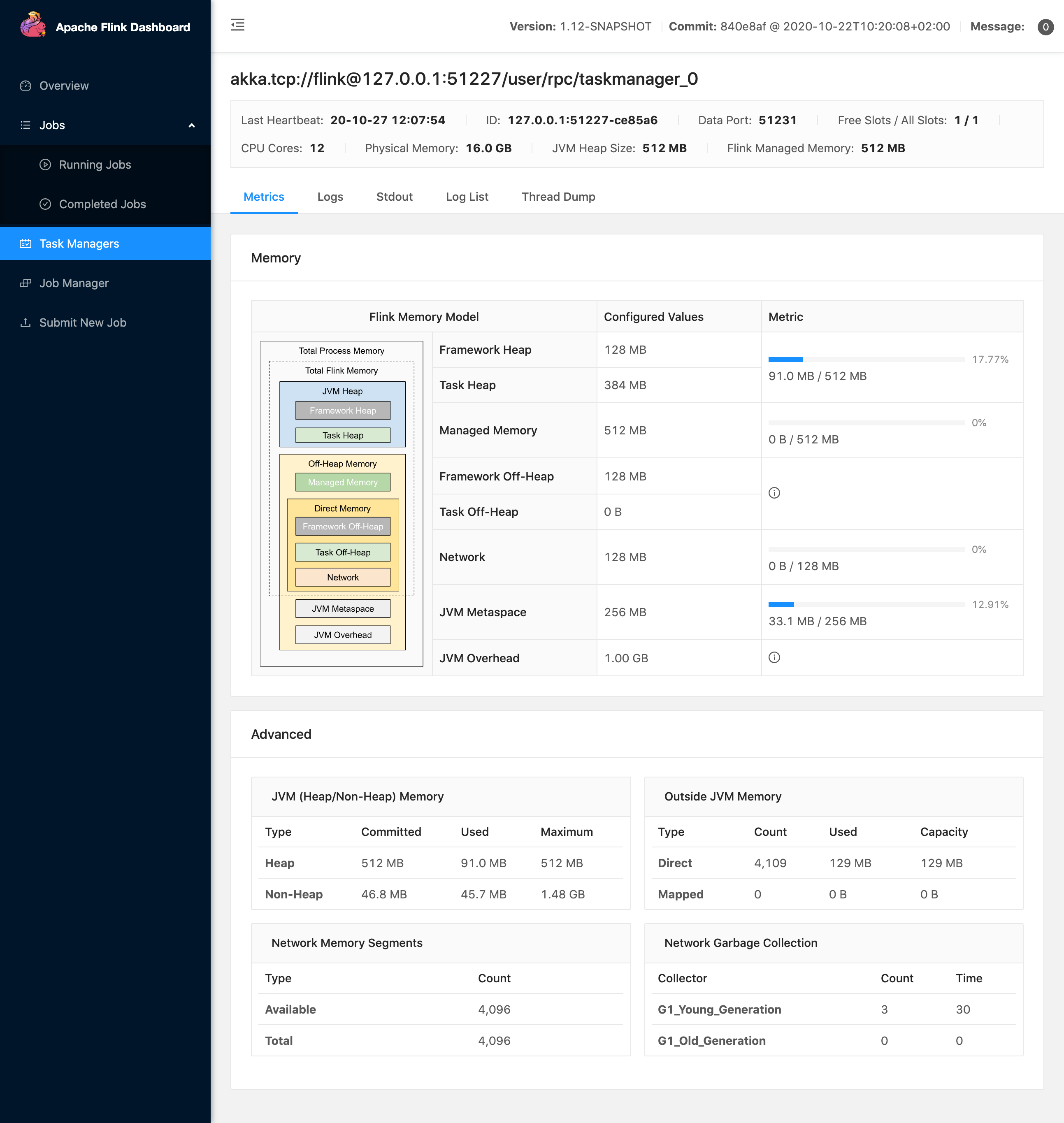The height and width of the screenshot is (1123, 1064).
Task: Click Task Heap box in memory diagram
Action: pos(343,436)
